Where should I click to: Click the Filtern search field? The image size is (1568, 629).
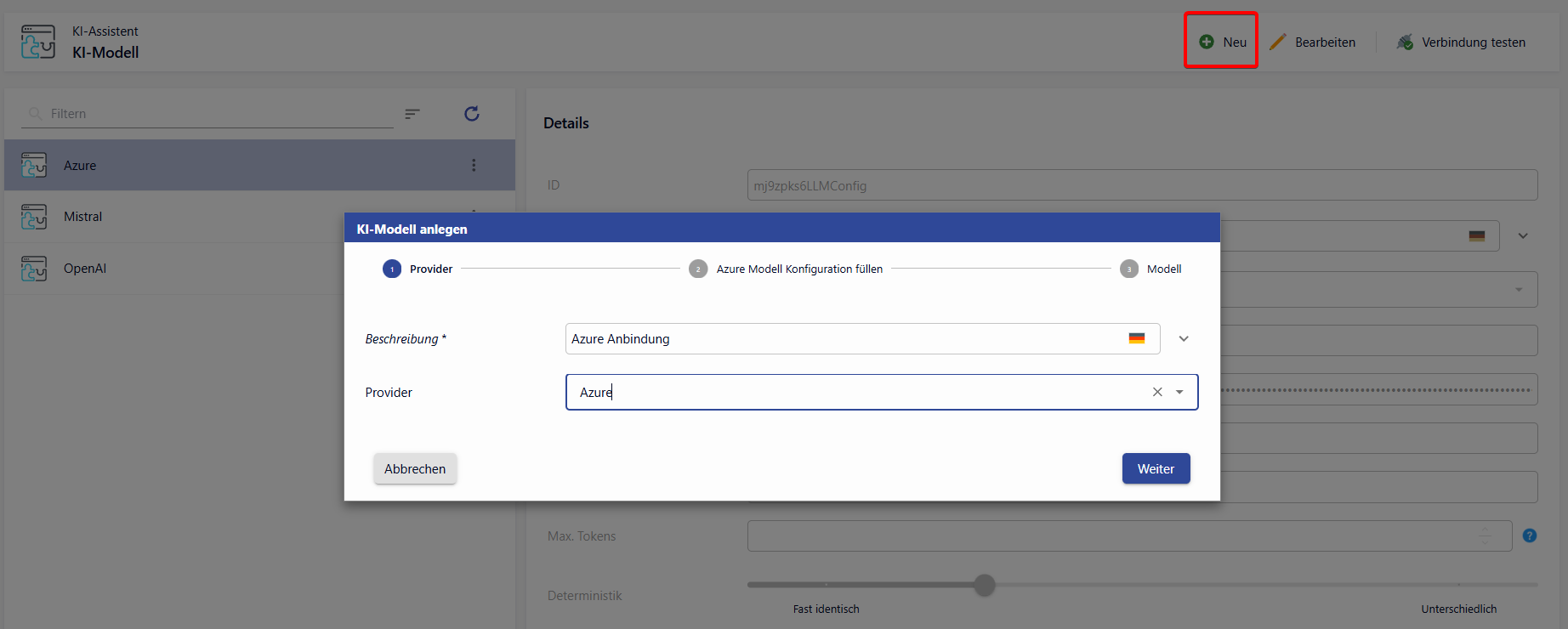(x=213, y=114)
